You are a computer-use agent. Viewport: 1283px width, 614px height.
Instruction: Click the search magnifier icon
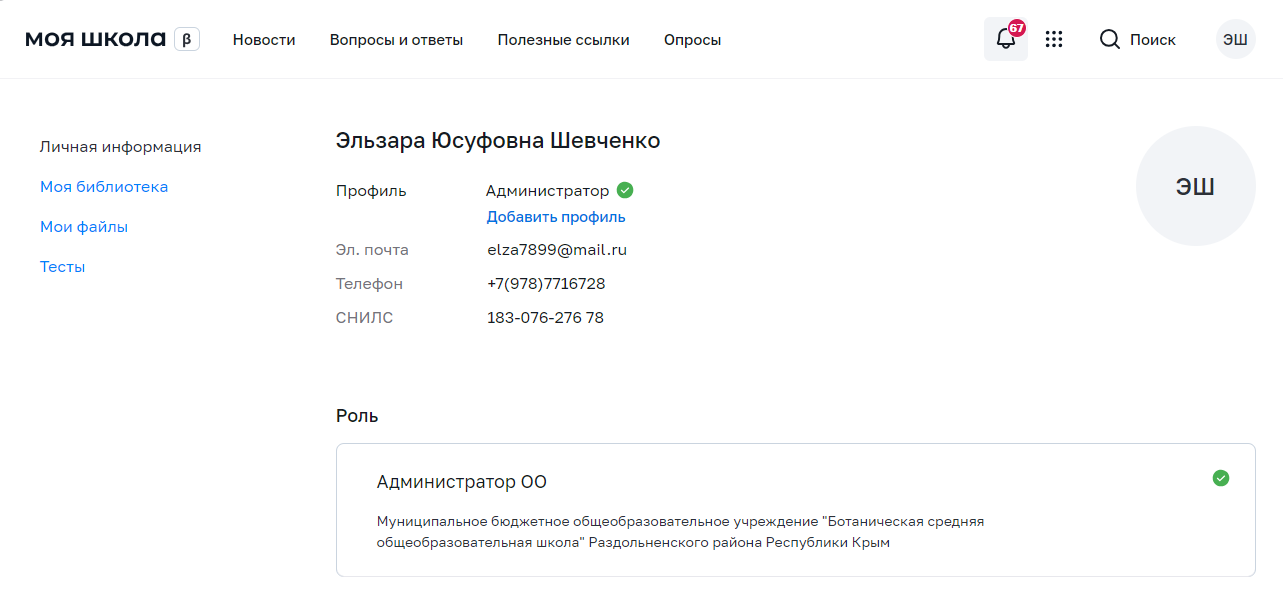pyautogui.click(x=1109, y=40)
